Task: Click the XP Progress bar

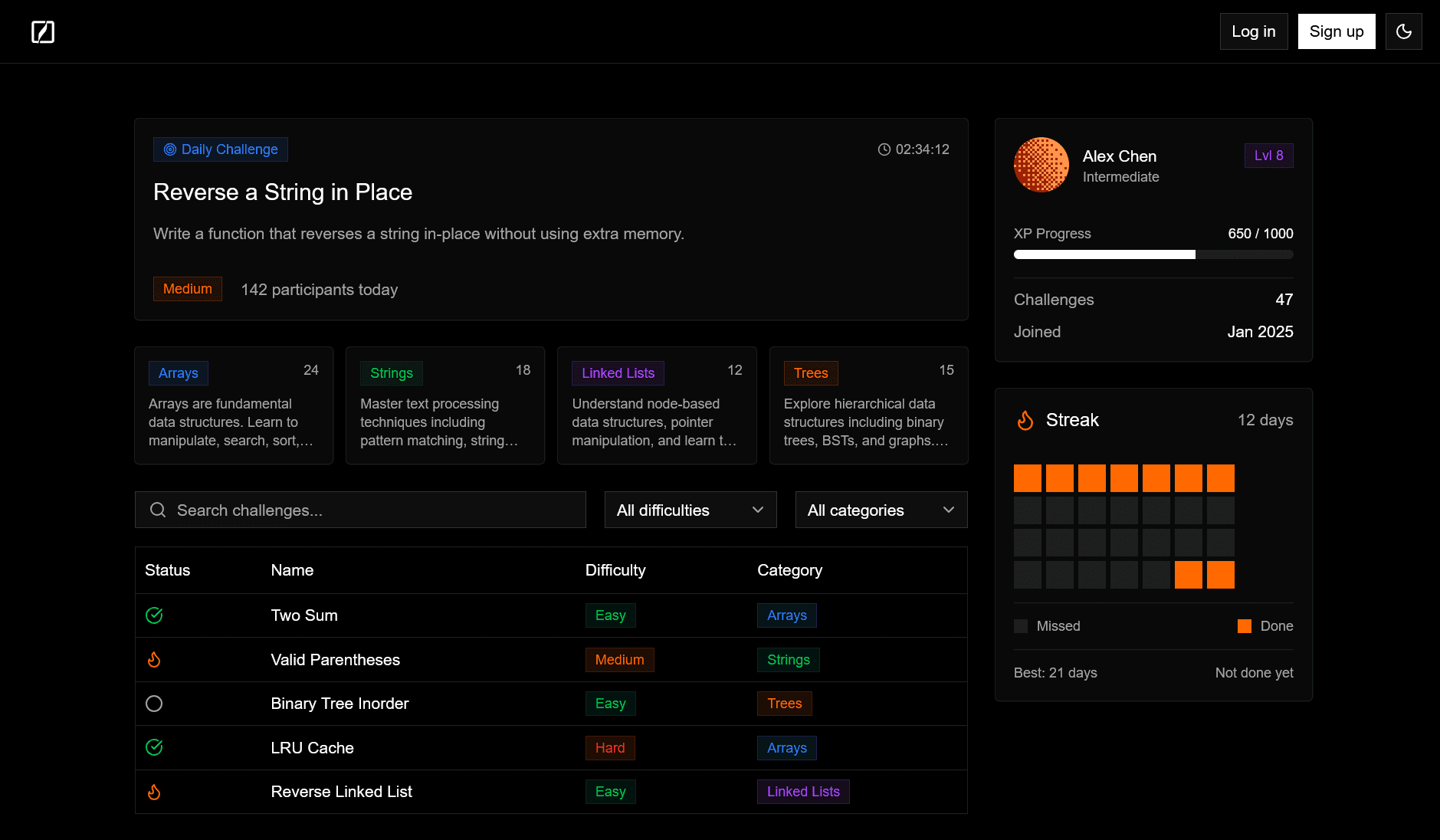Action: [x=1153, y=254]
